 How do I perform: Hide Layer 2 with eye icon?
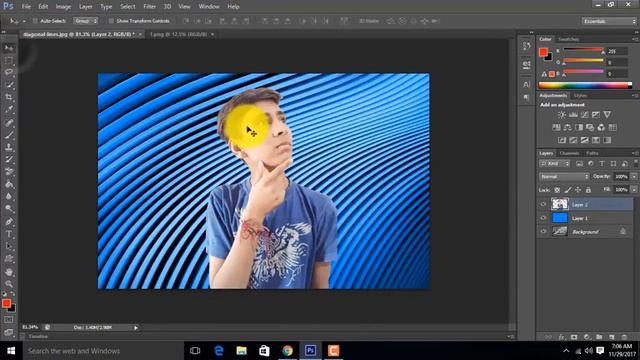click(x=543, y=204)
